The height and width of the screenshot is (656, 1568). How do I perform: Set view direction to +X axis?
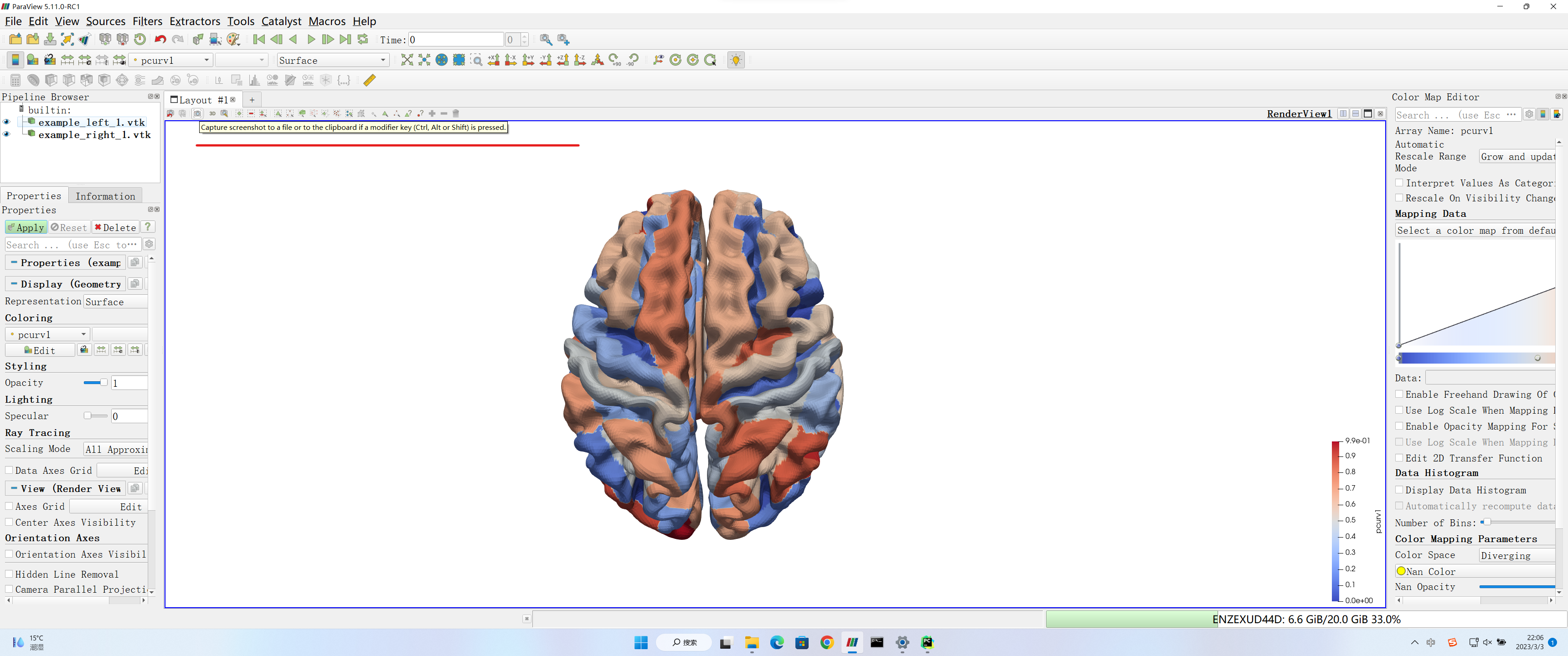coord(494,60)
